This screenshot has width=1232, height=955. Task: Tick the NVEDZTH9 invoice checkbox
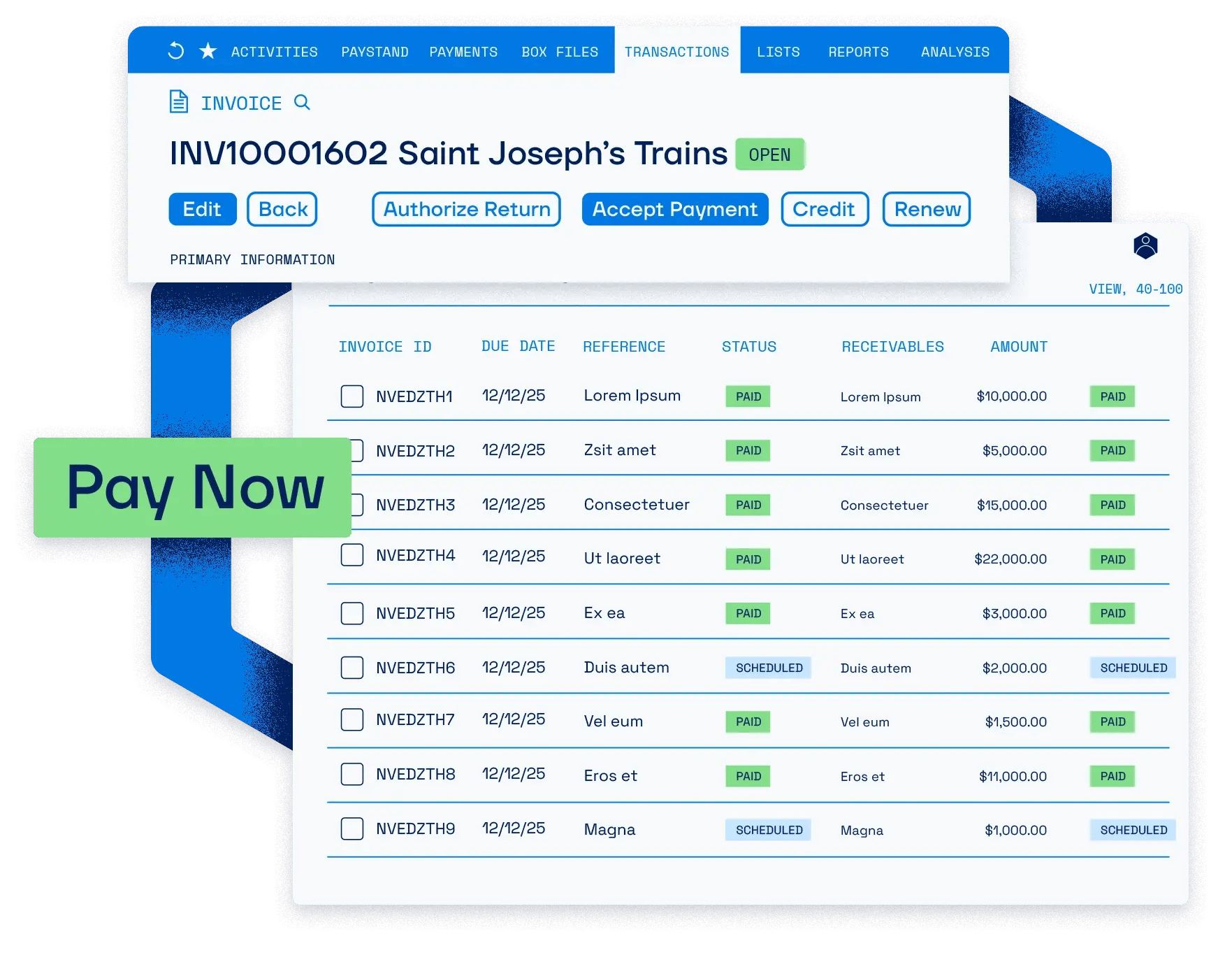[352, 829]
